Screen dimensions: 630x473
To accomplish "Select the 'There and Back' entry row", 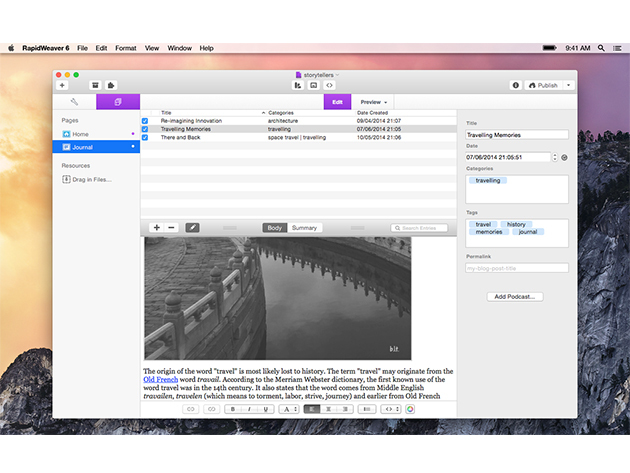I will tap(299, 137).
